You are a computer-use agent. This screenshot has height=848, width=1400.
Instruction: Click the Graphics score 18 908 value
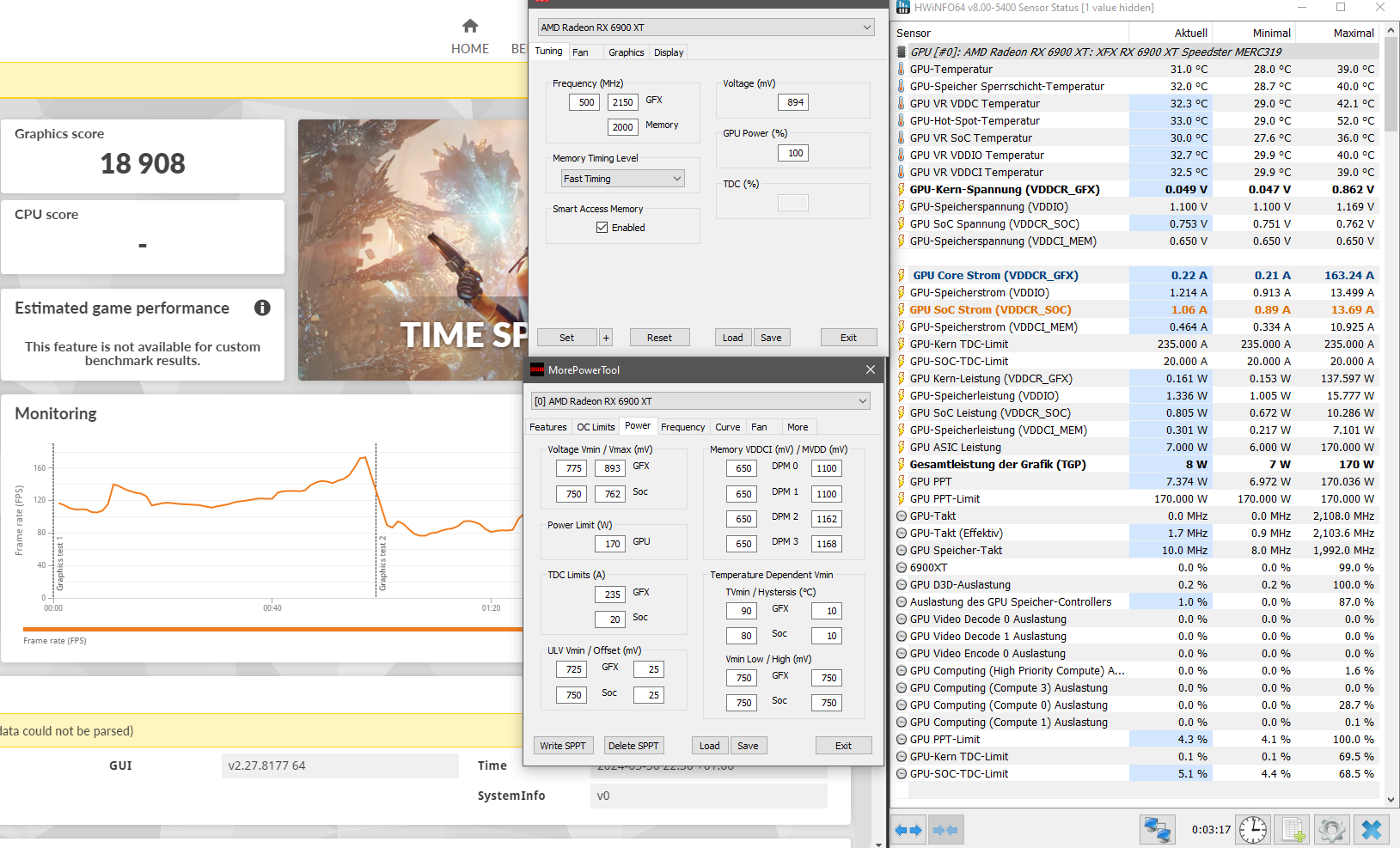click(x=143, y=163)
